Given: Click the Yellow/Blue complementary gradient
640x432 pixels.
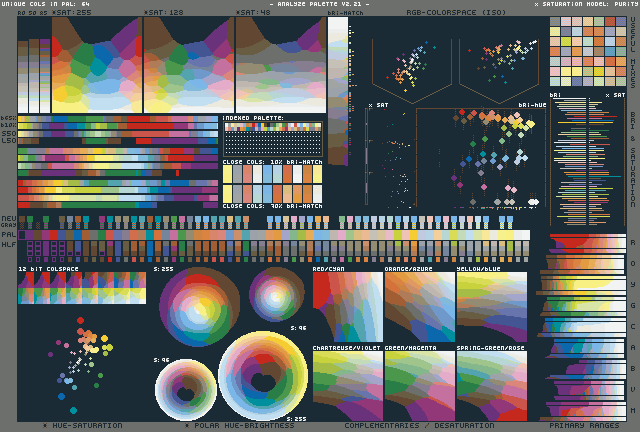Looking at the screenshot, I should coord(490,307).
